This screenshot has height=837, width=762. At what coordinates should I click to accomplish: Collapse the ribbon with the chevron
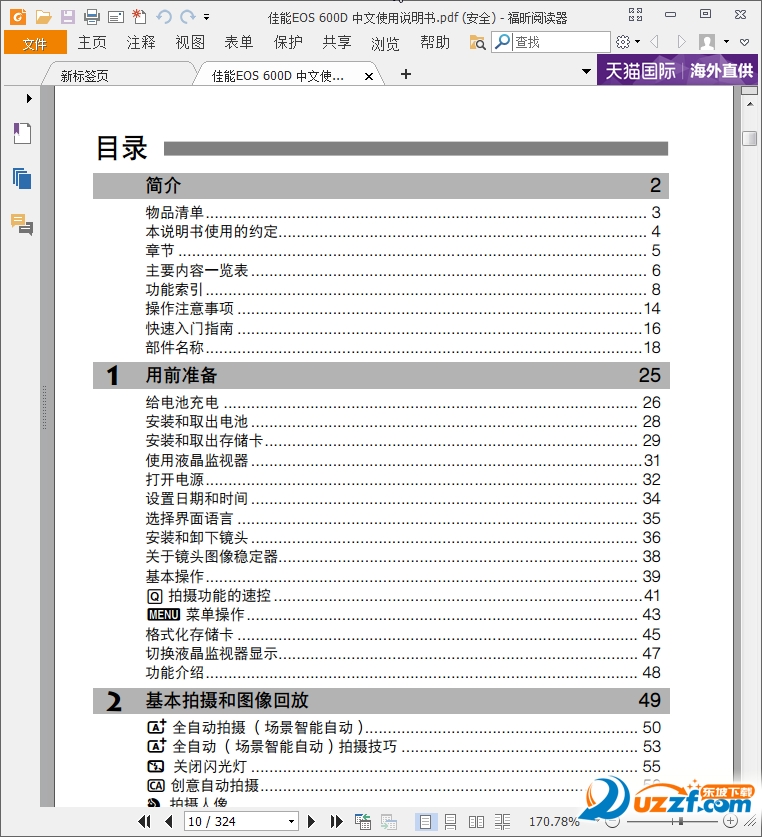tap(745, 42)
